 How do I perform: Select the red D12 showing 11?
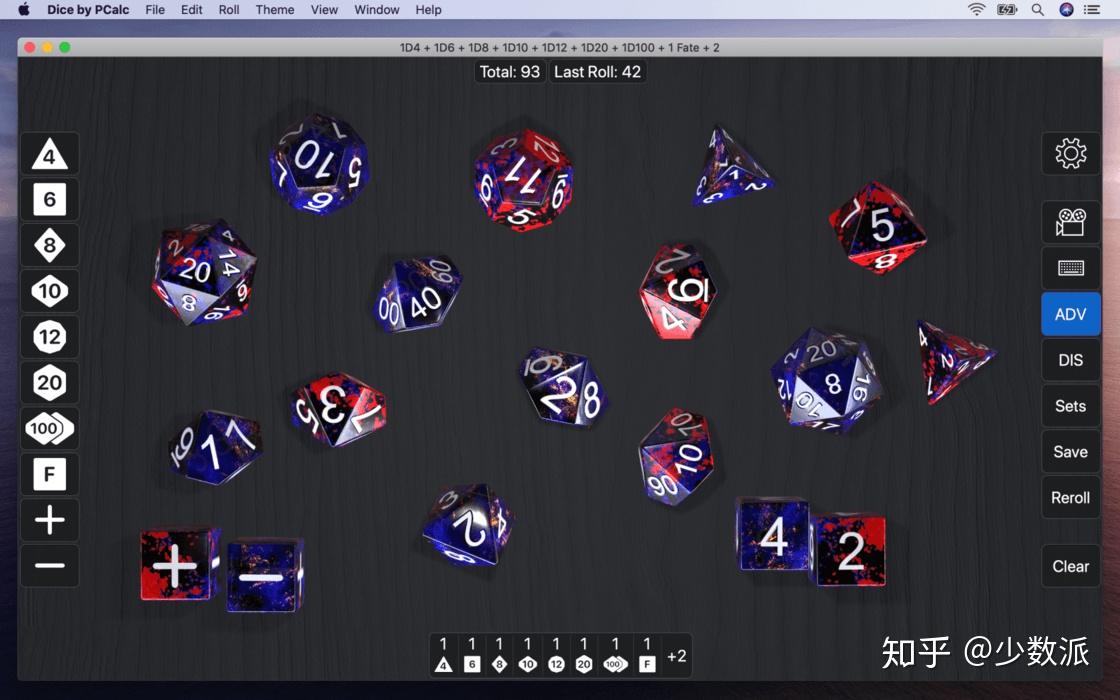tap(523, 179)
